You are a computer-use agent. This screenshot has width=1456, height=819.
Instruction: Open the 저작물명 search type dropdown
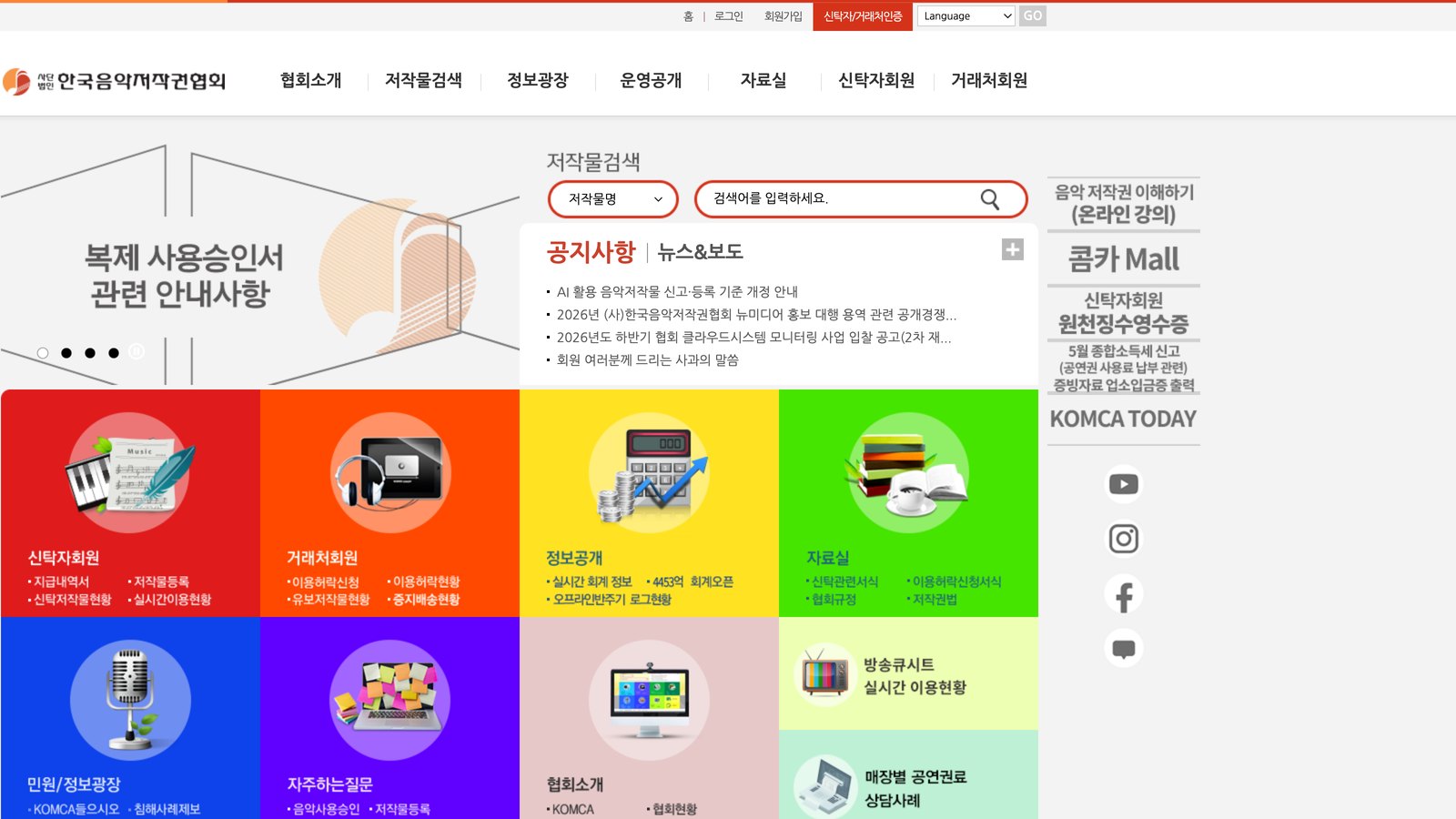(x=613, y=199)
